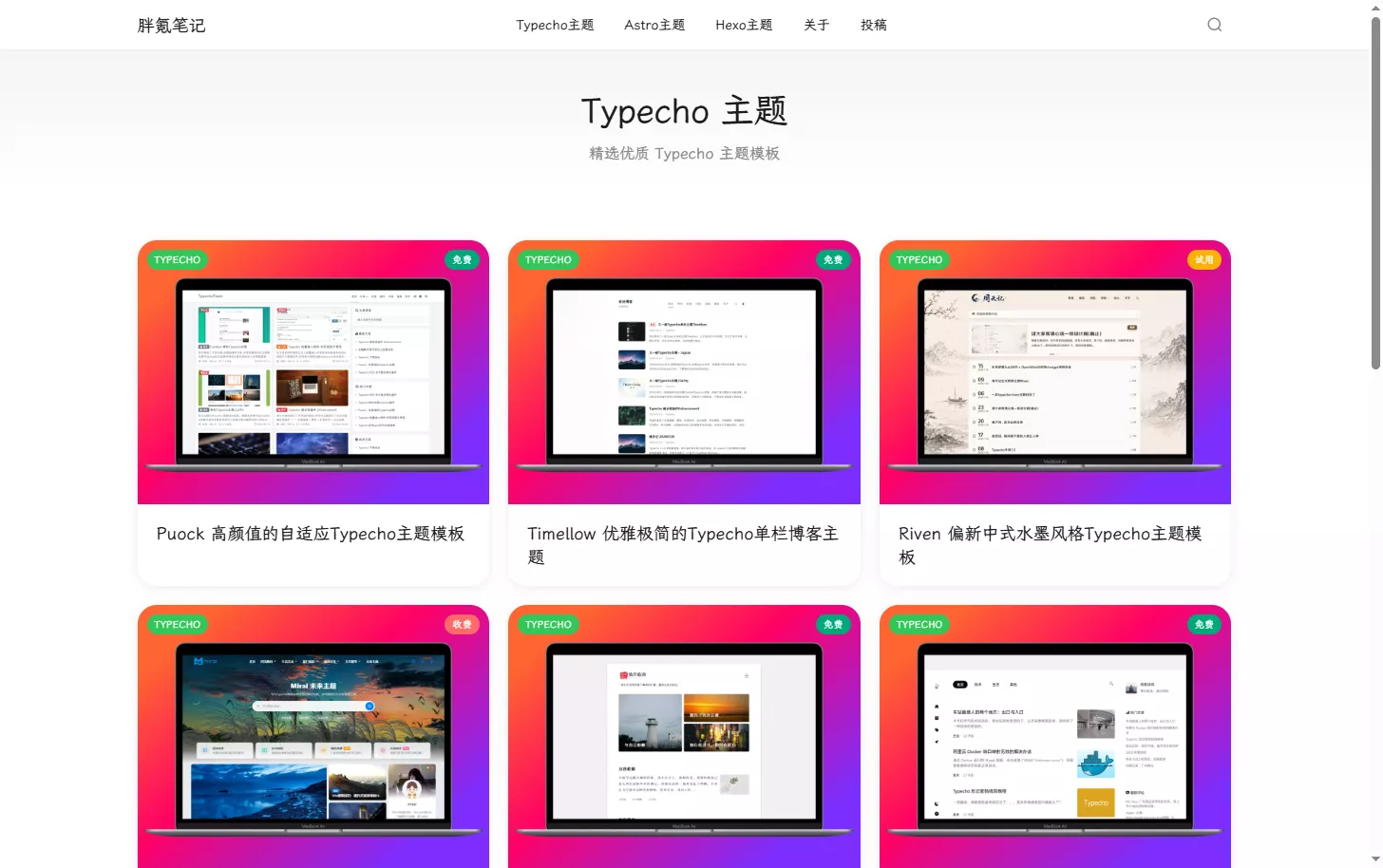The height and width of the screenshot is (868, 1383).
Task: Click 免费 badge on Puock card
Action: coord(462,259)
